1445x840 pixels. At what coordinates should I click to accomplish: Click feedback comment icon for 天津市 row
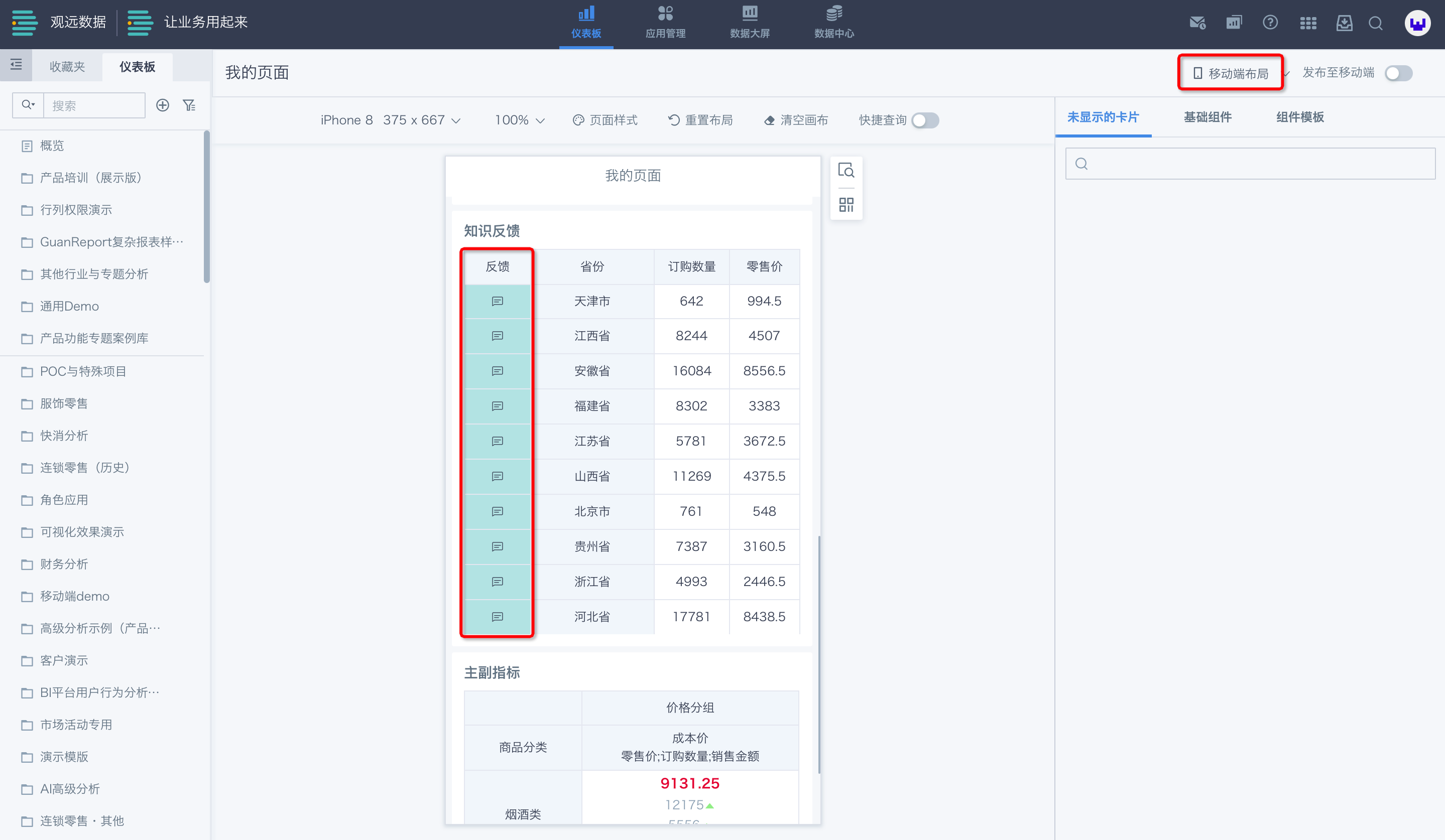pyautogui.click(x=497, y=302)
